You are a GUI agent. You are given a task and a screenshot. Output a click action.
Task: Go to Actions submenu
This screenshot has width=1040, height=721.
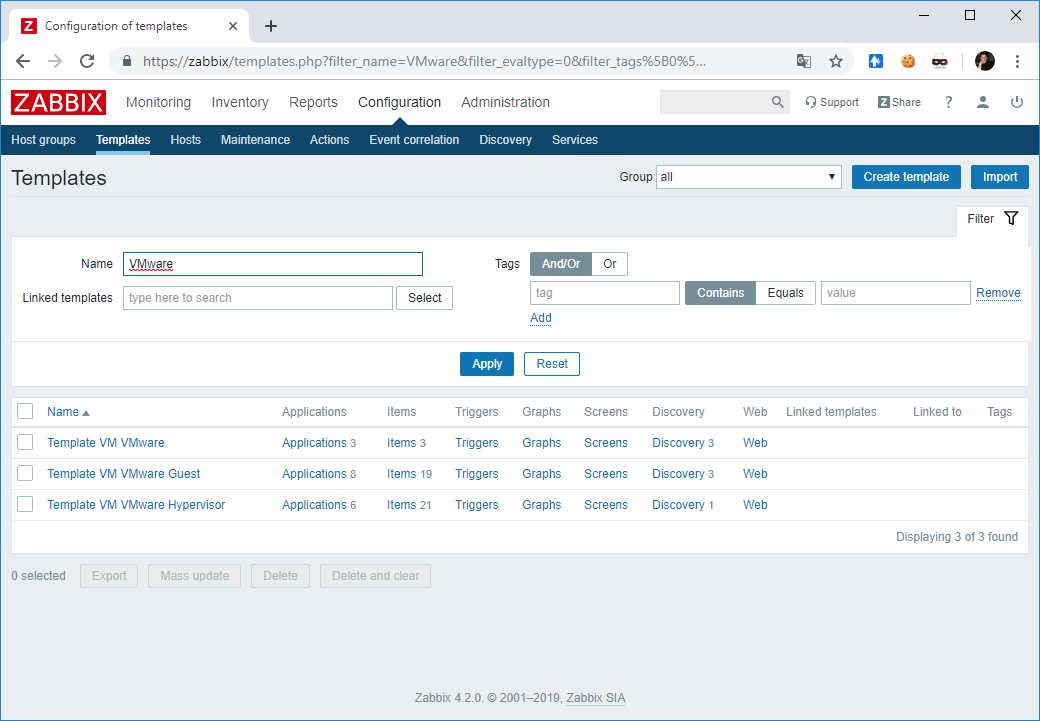click(x=330, y=140)
